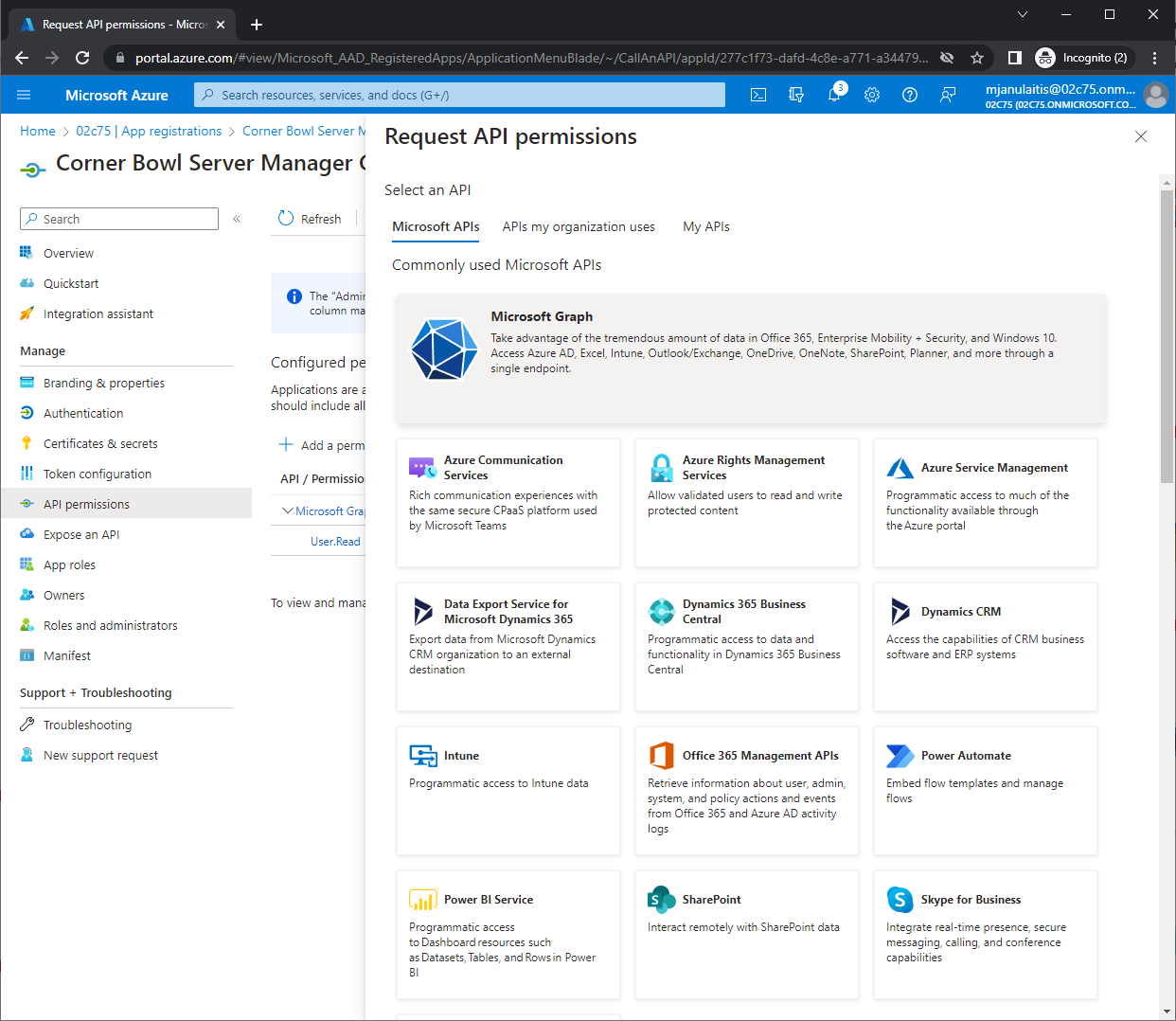Pick the Intune API tile
This screenshot has width=1176, height=1021.
[508, 790]
